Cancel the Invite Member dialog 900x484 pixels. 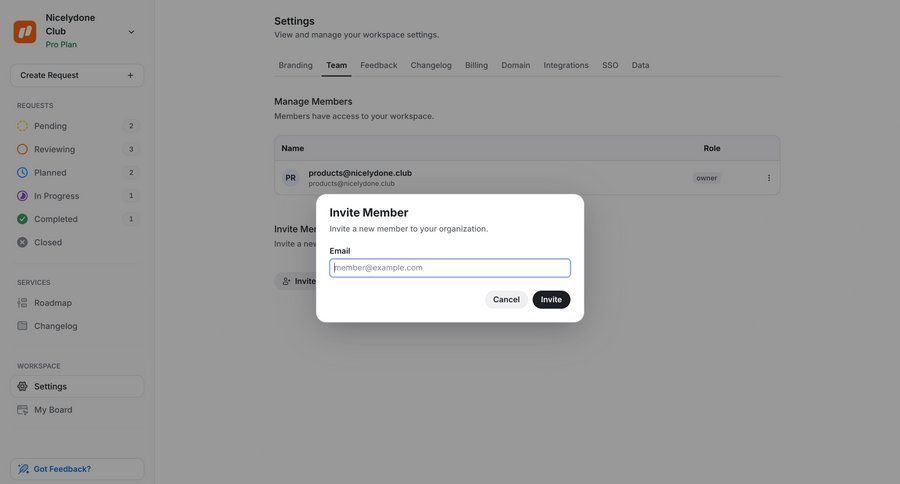coord(506,300)
